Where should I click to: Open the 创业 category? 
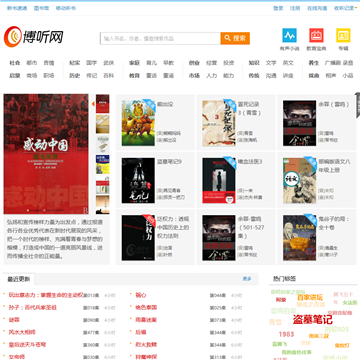click(x=194, y=63)
